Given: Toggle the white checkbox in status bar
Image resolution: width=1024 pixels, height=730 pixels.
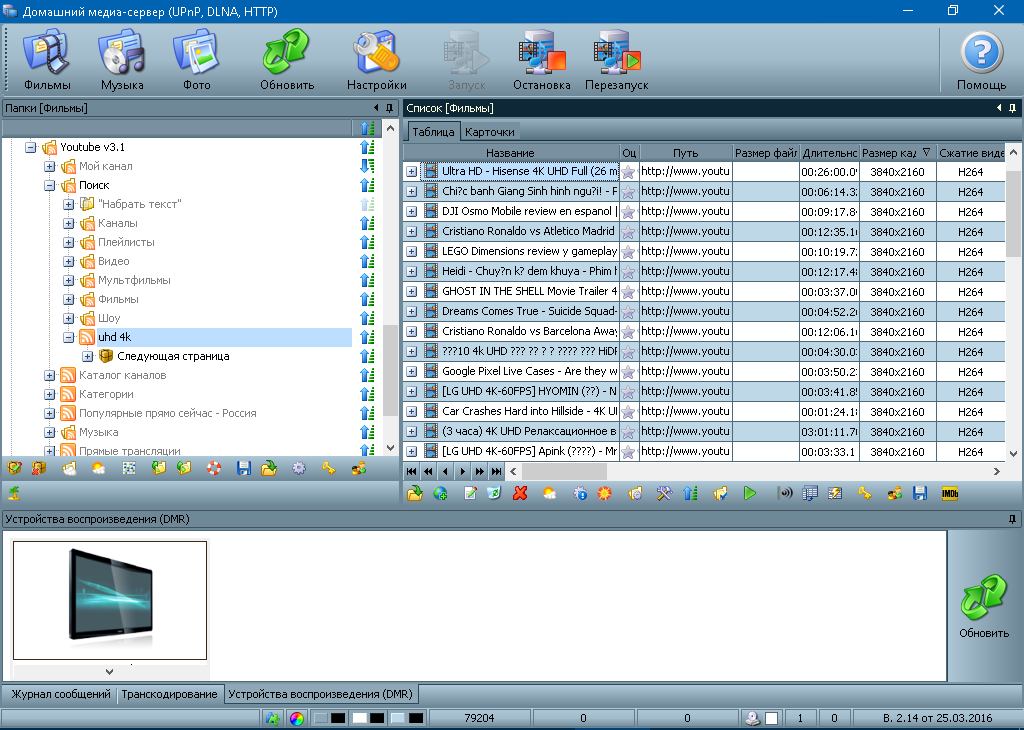Looking at the screenshot, I should tap(771, 718).
